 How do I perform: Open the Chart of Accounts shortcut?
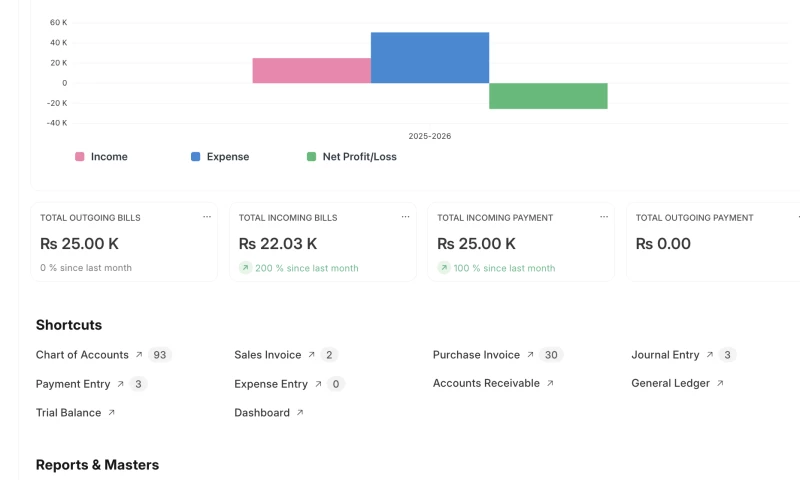[82, 355]
